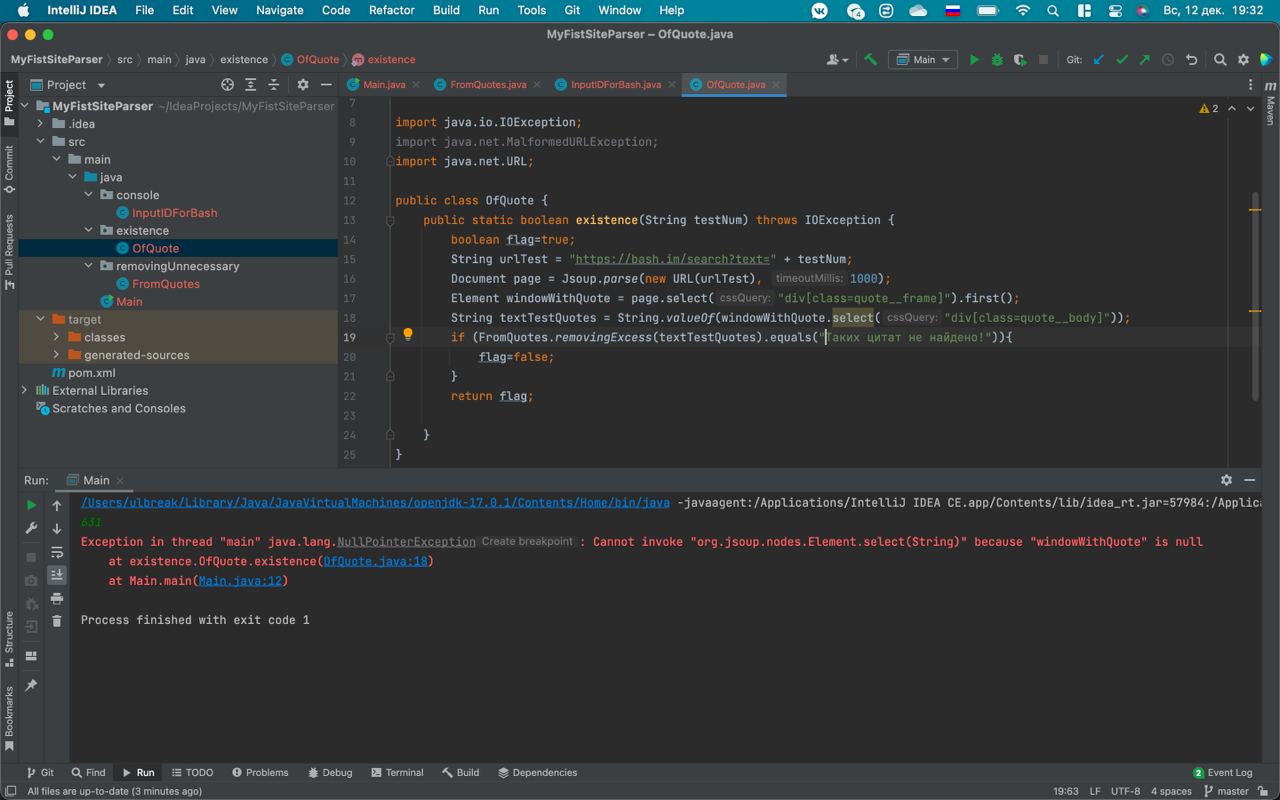This screenshot has height=800, width=1280.
Task: Clear all Run console output with trash icon
Action: [x=57, y=621]
